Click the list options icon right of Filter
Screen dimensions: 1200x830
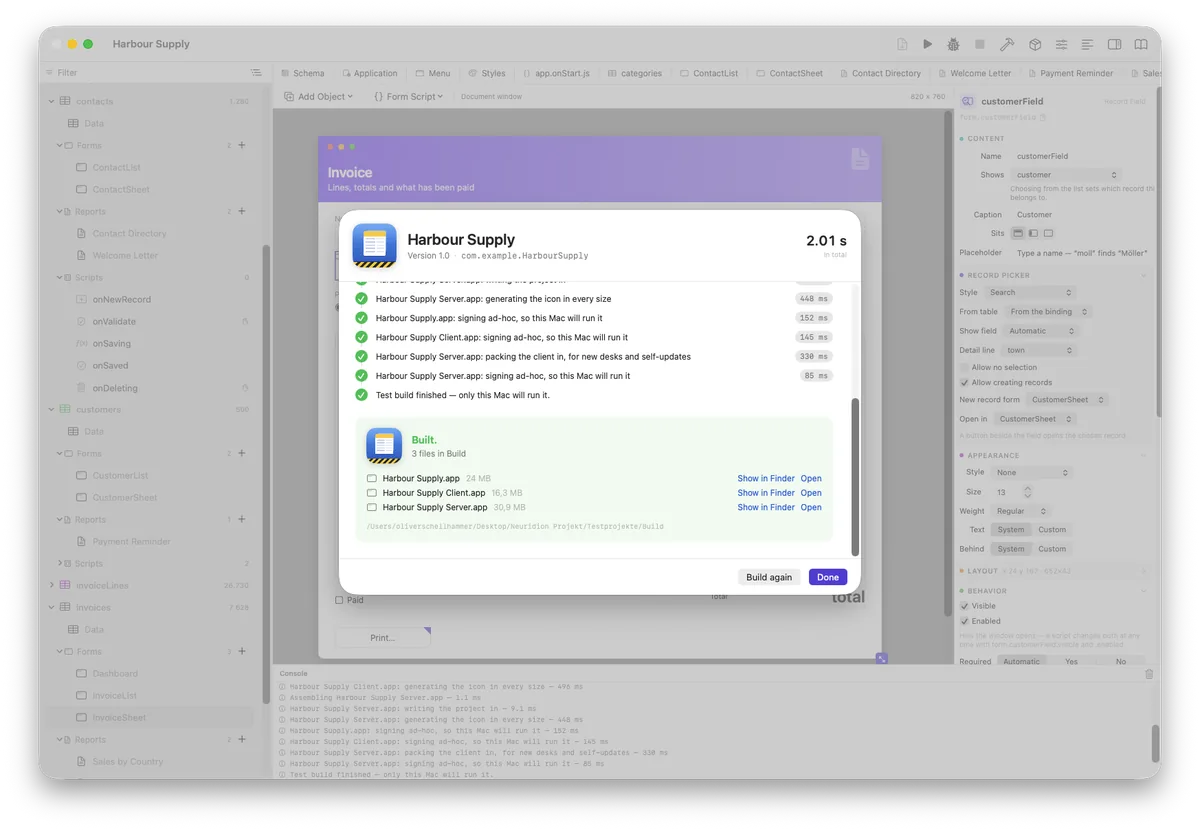click(256, 73)
